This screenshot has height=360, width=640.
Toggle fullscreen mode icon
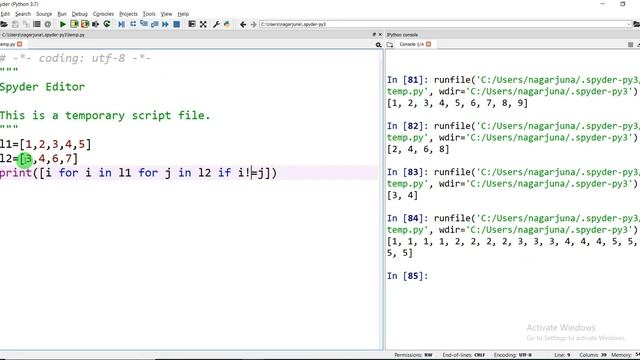pyautogui.click(x=203, y=24)
